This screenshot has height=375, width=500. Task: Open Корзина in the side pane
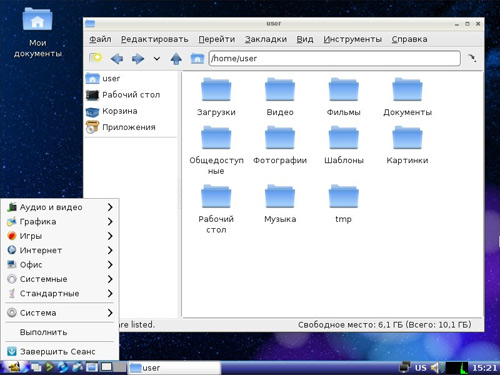pyautogui.click(x=131, y=111)
